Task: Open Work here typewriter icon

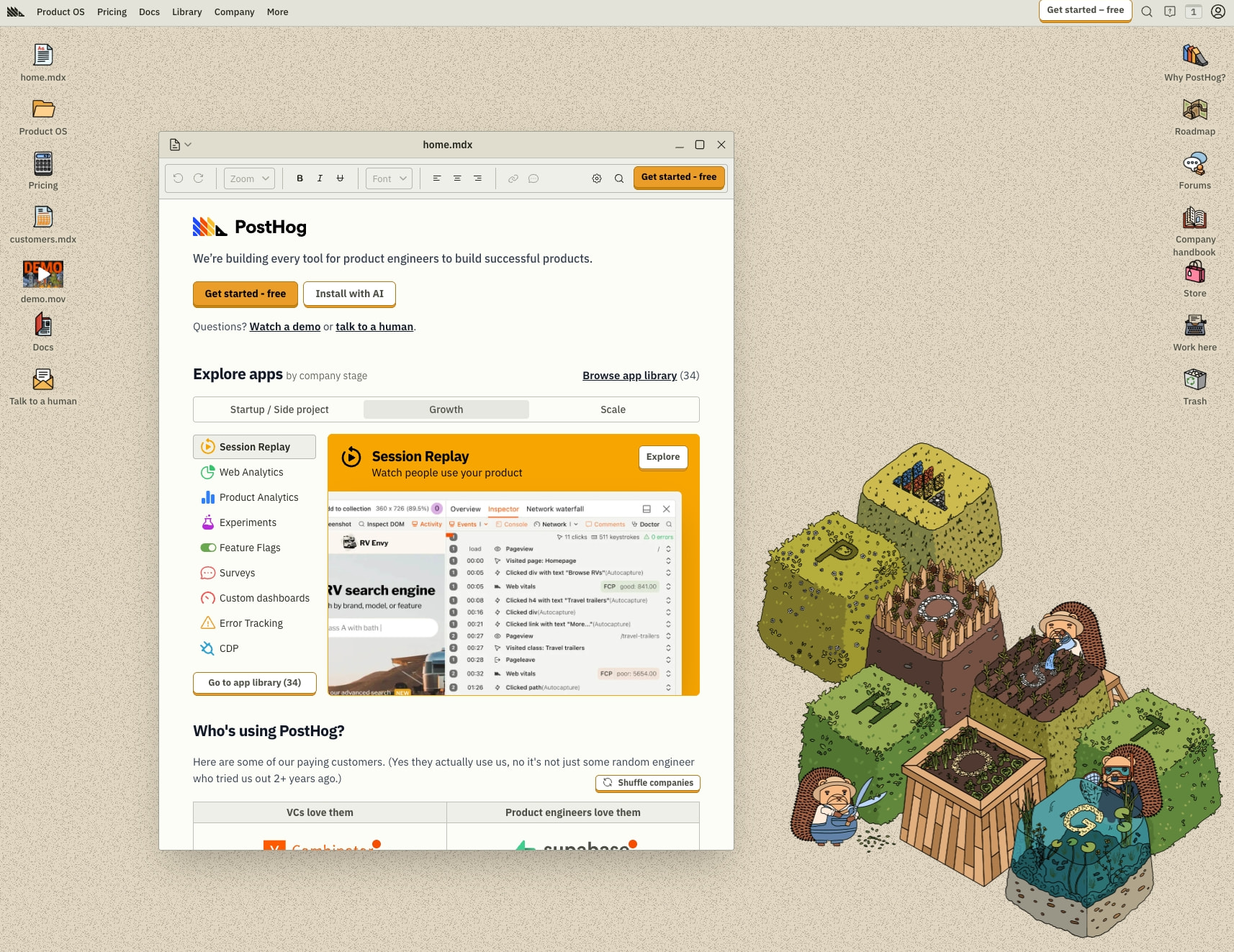Action: coord(1195,325)
